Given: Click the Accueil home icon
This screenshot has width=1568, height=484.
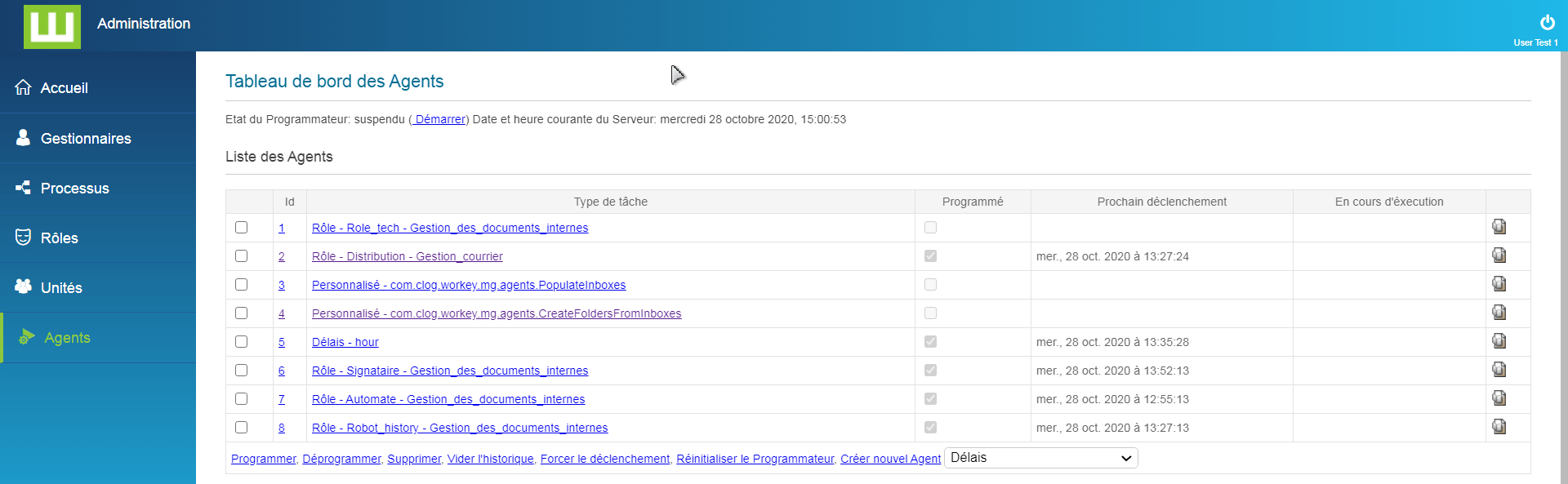Looking at the screenshot, I should coord(23,87).
